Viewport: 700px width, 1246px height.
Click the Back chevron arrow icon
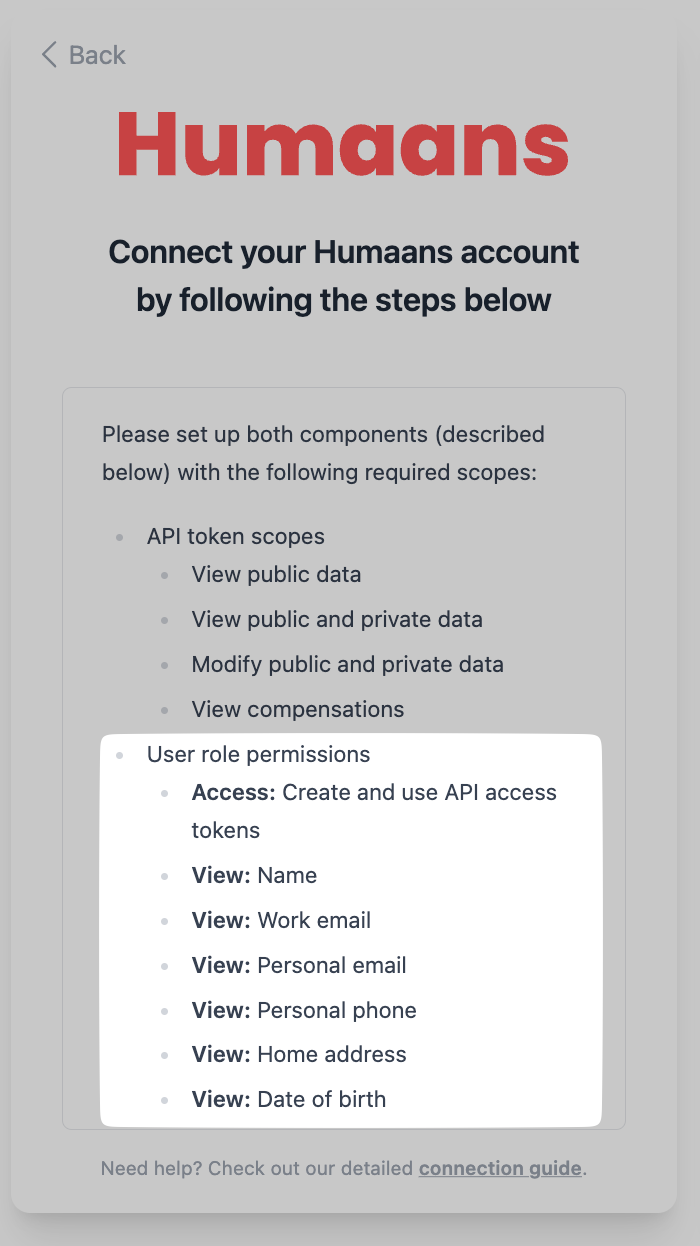point(49,55)
